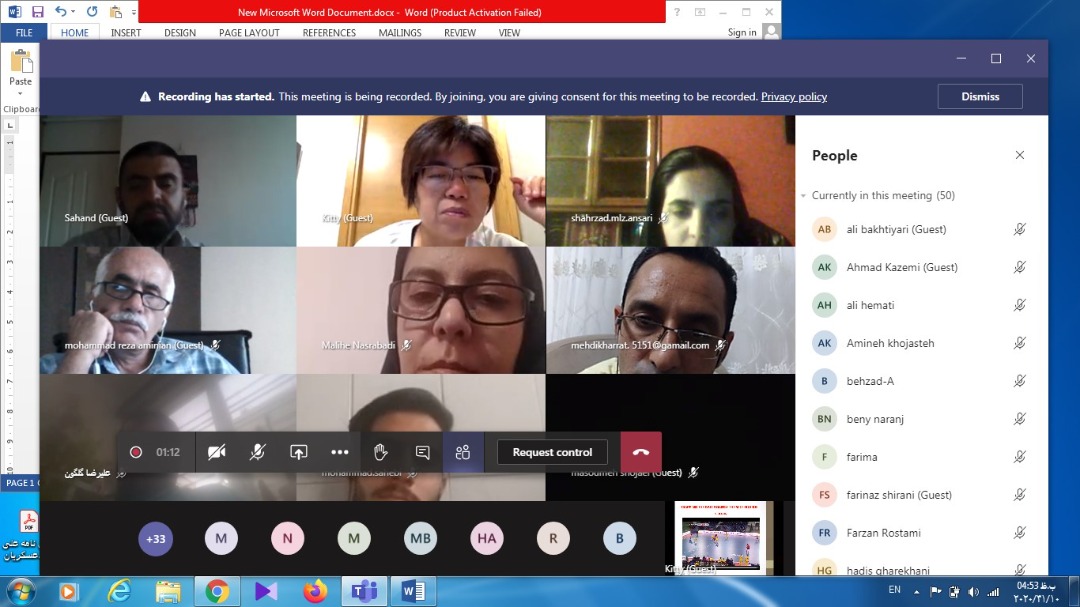
Task: Switch to Word's DESIGN tab
Action: click(180, 32)
